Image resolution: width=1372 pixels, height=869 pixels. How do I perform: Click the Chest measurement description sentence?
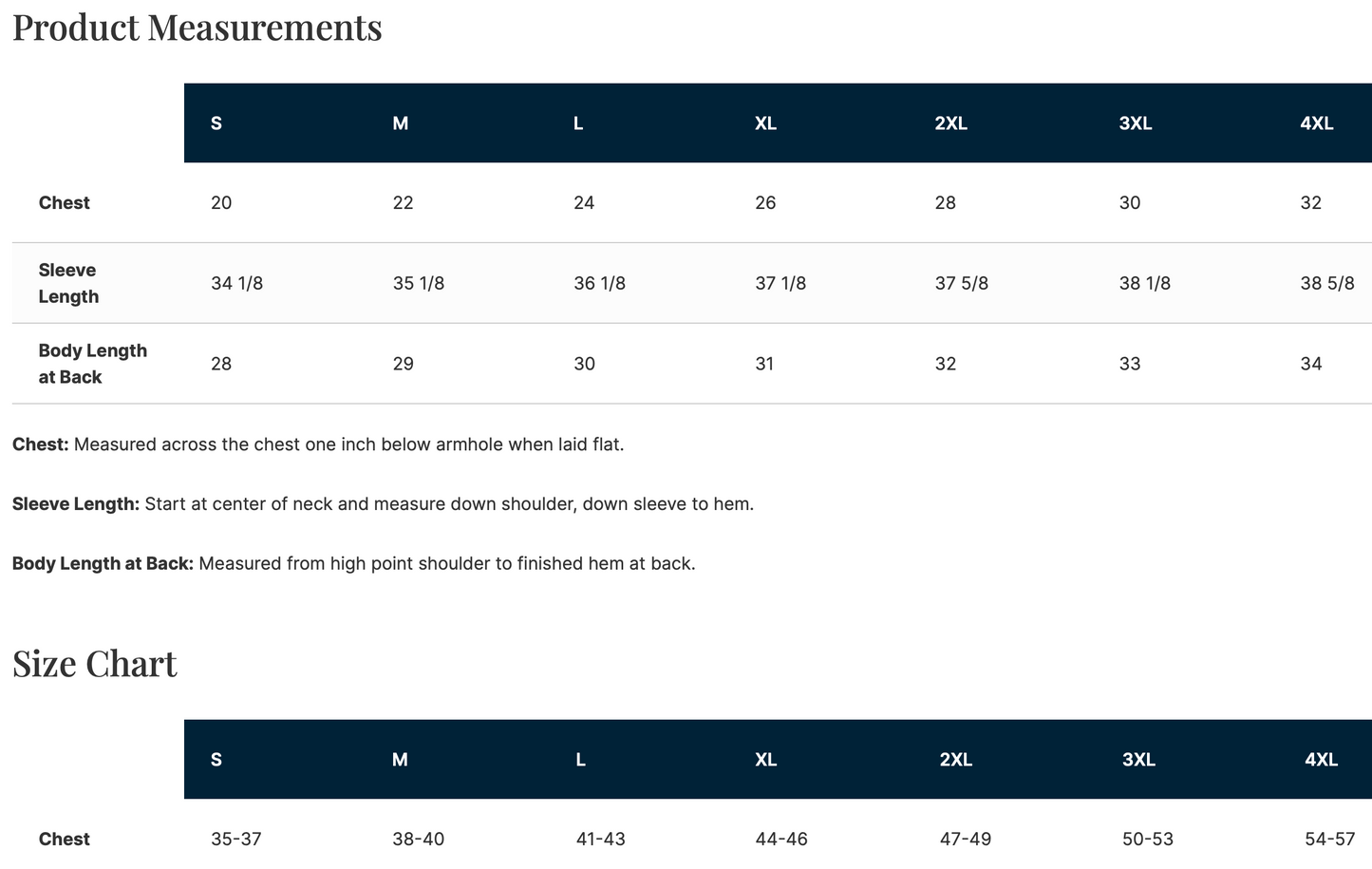(318, 444)
